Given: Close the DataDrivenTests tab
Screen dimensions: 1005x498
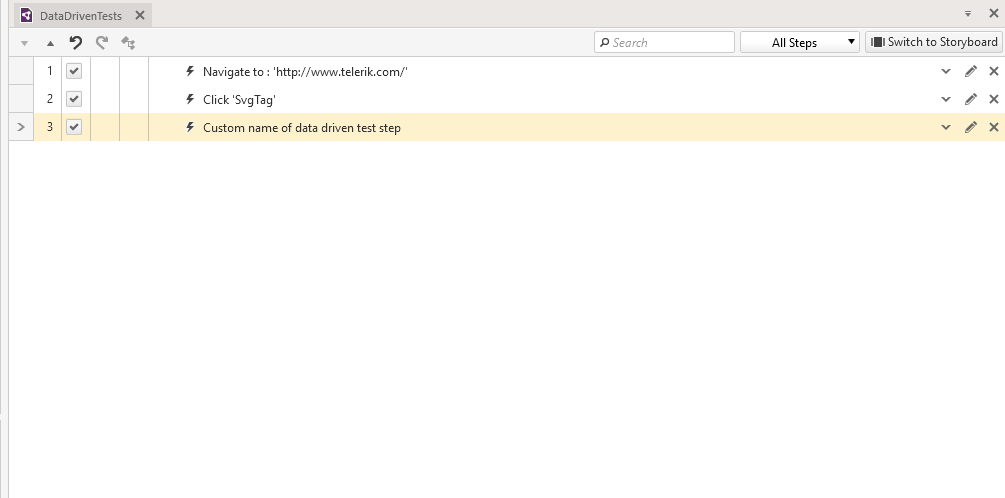Looking at the screenshot, I should (x=140, y=15).
